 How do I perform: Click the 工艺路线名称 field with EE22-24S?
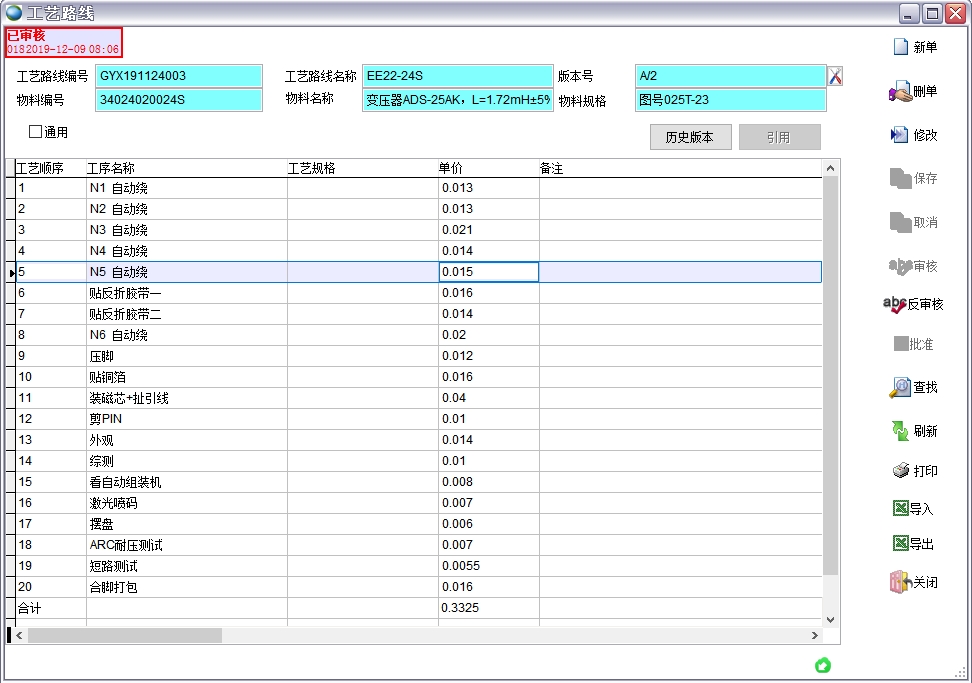(457, 76)
